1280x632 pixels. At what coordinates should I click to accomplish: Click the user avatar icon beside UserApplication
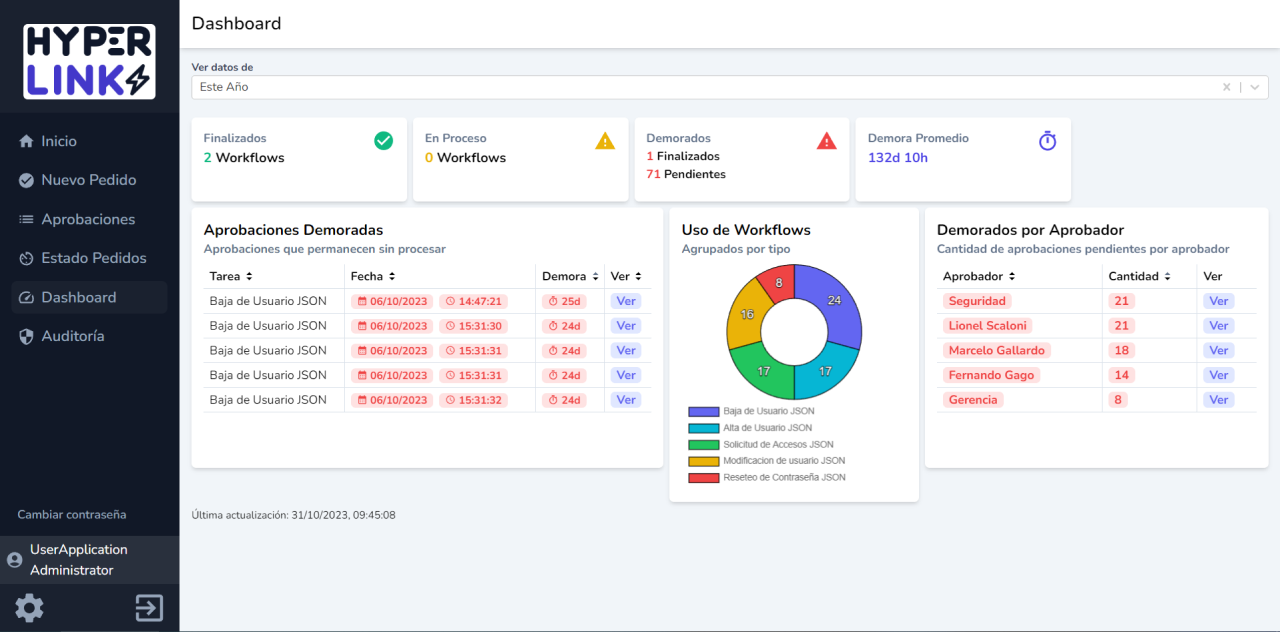point(15,560)
